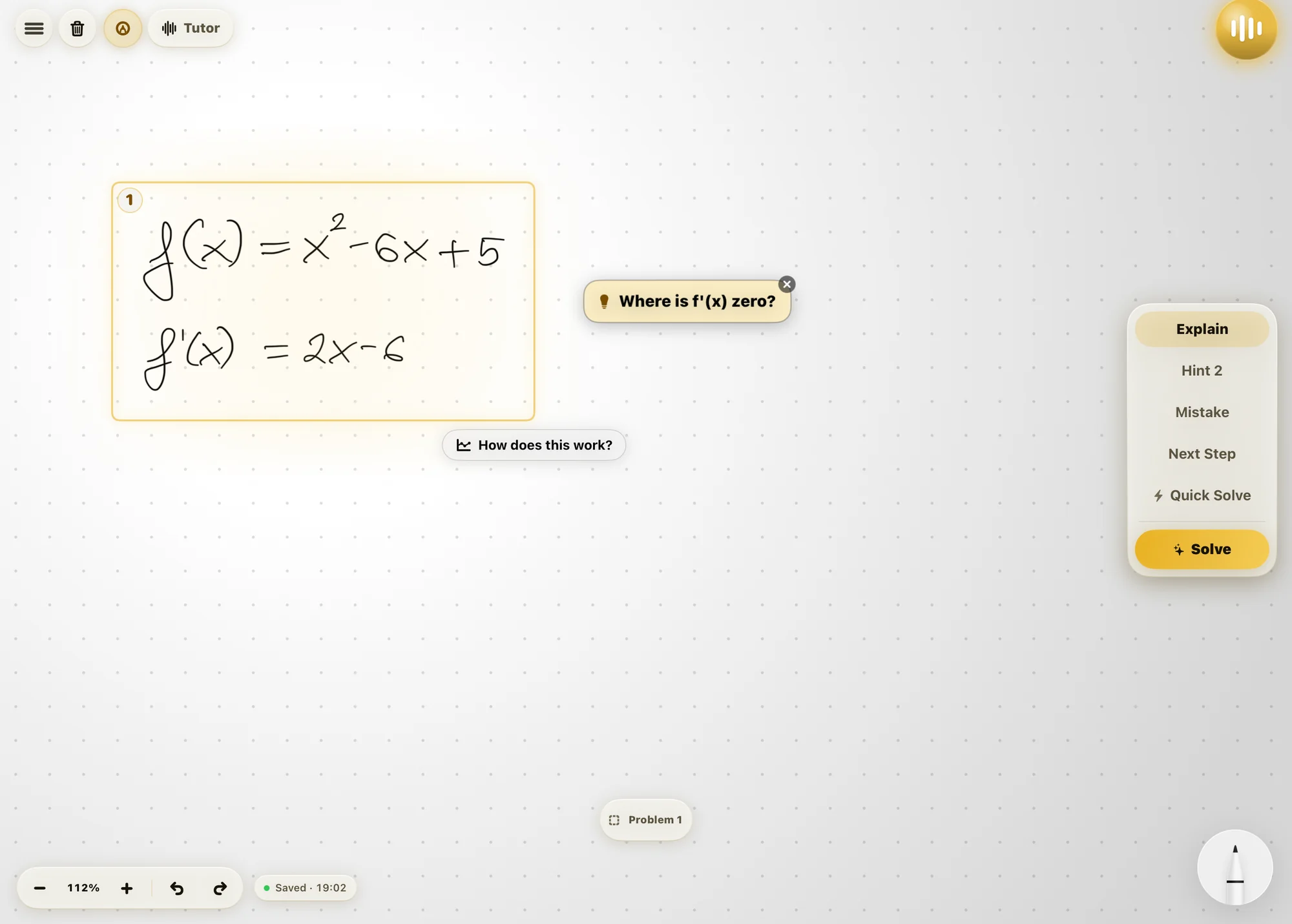Click the Problem 1 selector chip
1292x924 pixels.
click(645, 820)
